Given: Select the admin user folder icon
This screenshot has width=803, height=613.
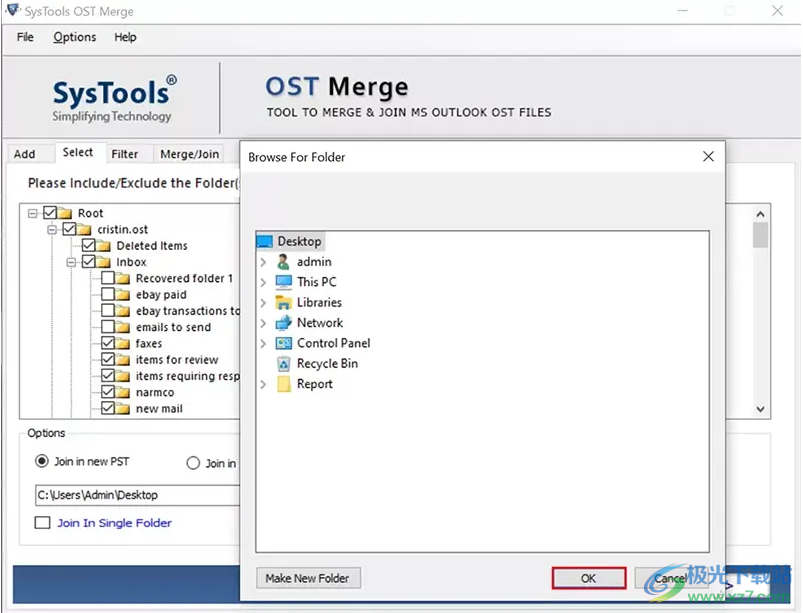Looking at the screenshot, I should click(x=283, y=262).
